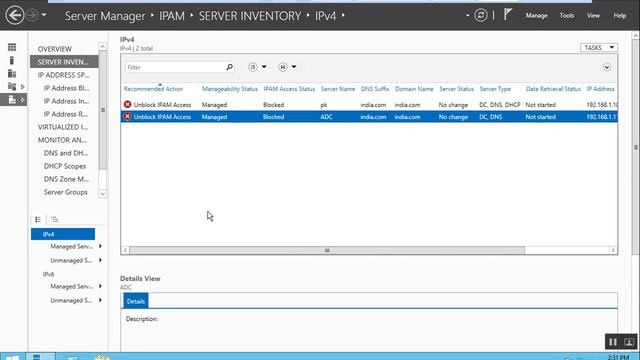Image resolution: width=640 pixels, height=360 pixels.
Task: Sort by Manageability Status column
Action: [230, 89]
